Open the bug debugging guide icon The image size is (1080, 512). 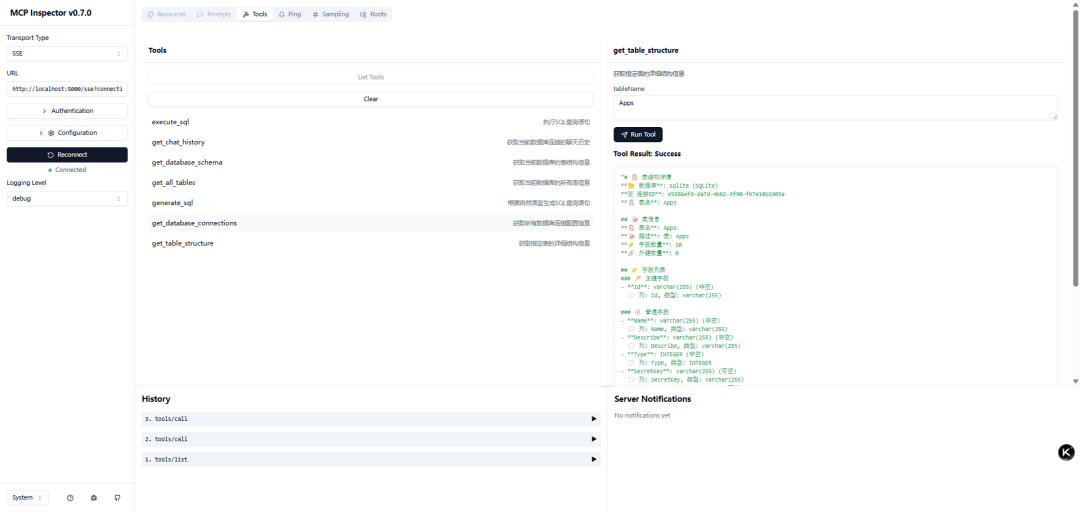pos(94,498)
